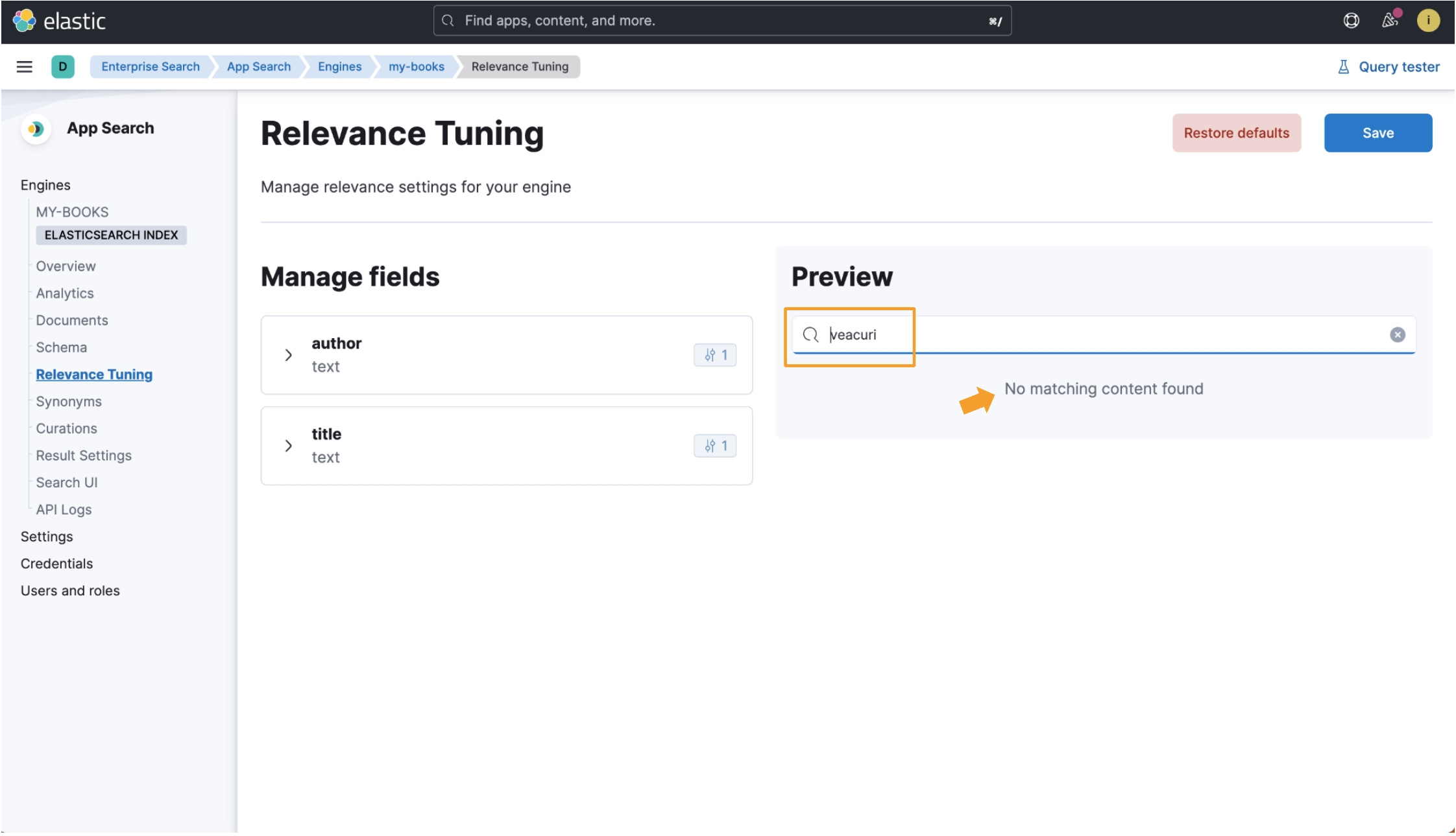Click the "No matching content found" message

click(1104, 389)
